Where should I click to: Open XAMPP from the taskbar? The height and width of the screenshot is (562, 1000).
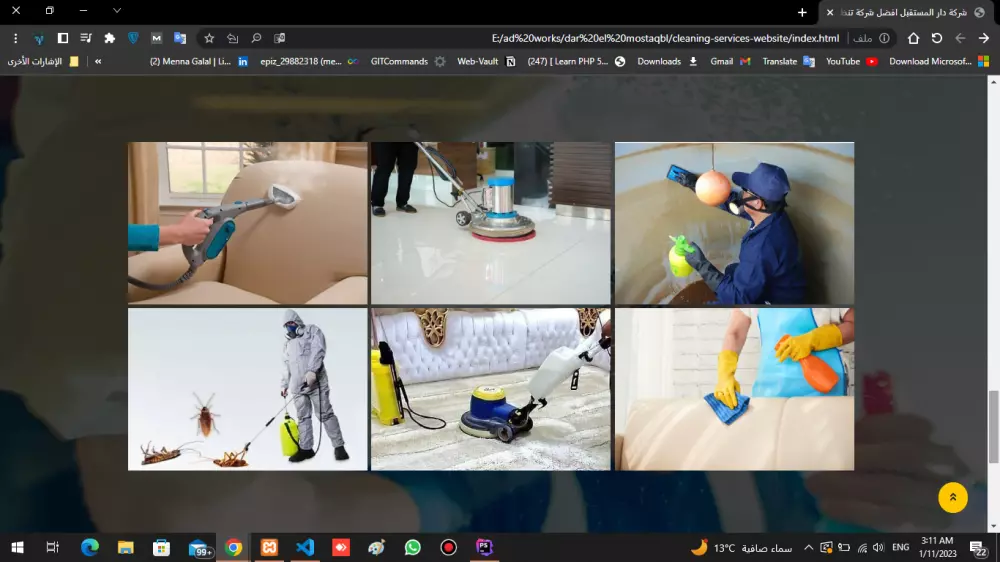(269, 547)
